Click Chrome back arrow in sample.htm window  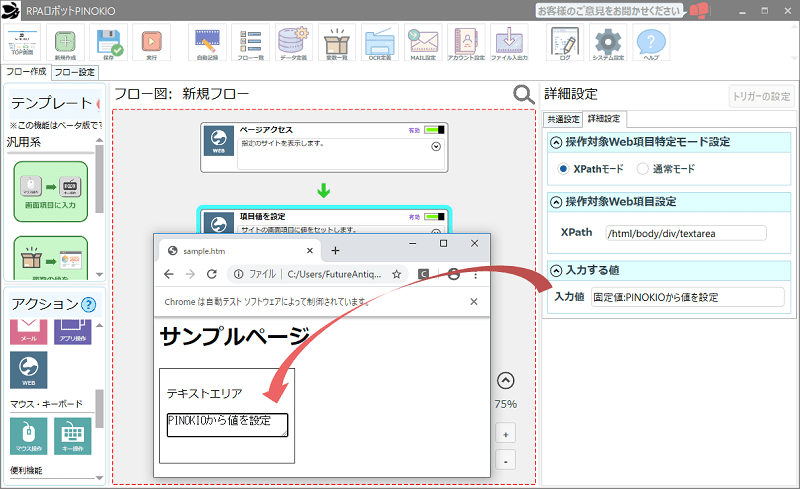pos(169,274)
